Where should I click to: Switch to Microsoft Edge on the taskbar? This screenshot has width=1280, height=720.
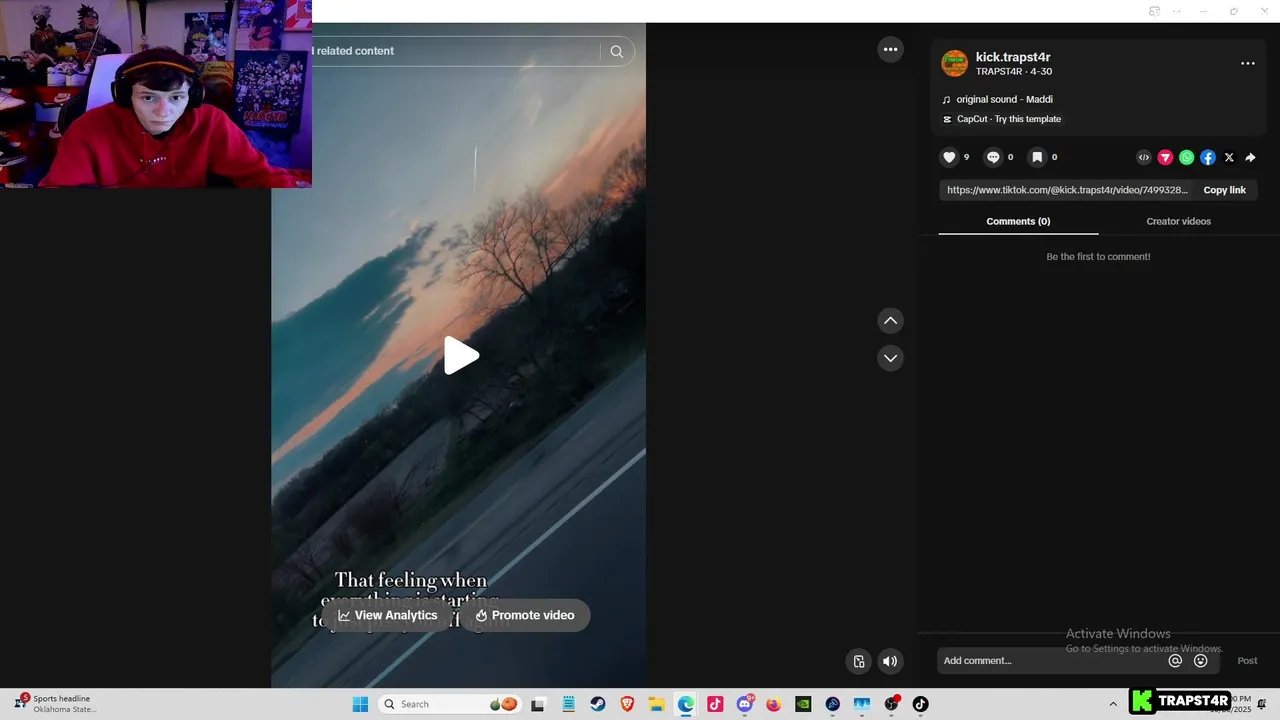tap(685, 704)
